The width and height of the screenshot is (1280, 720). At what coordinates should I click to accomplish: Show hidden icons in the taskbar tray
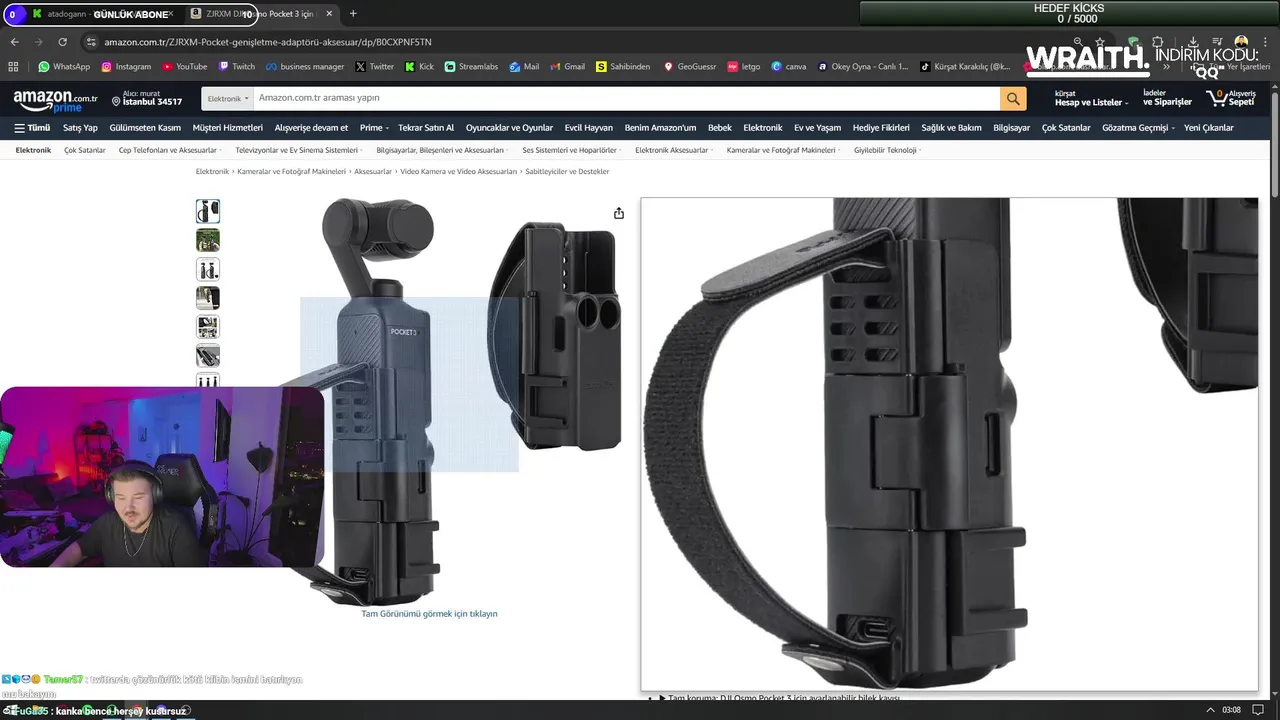point(1210,710)
